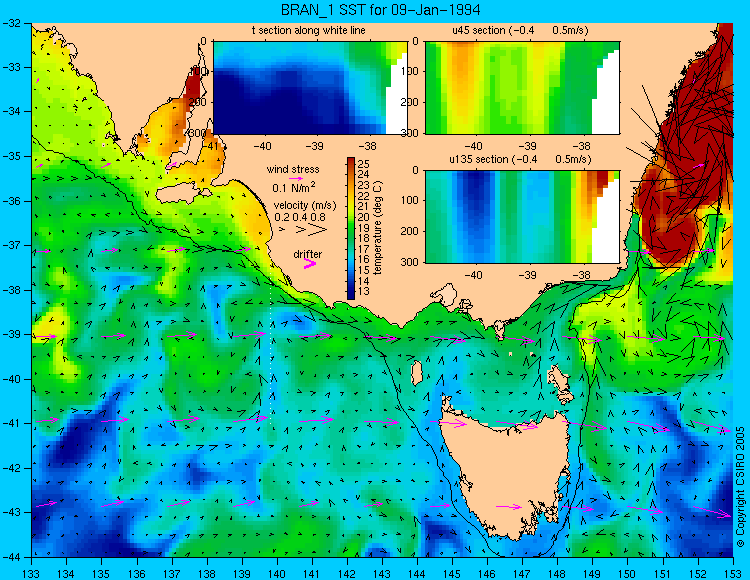Click latitude tick label -36
Image resolution: width=750 pixels, height=580 pixels.
click(x=11, y=201)
